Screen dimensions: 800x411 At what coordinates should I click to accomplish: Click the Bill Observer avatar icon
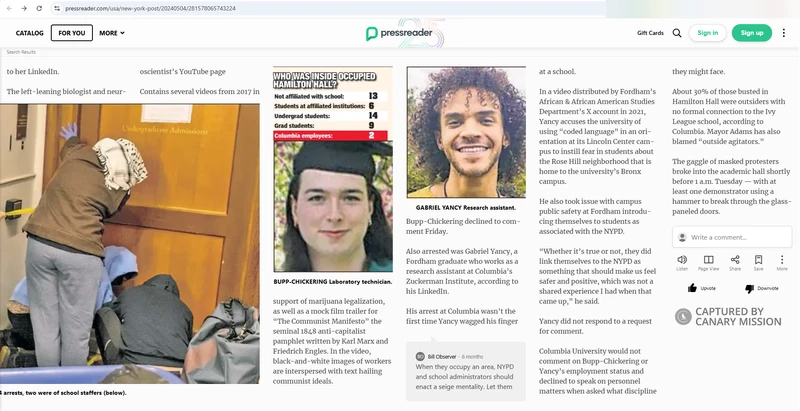(420, 356)
